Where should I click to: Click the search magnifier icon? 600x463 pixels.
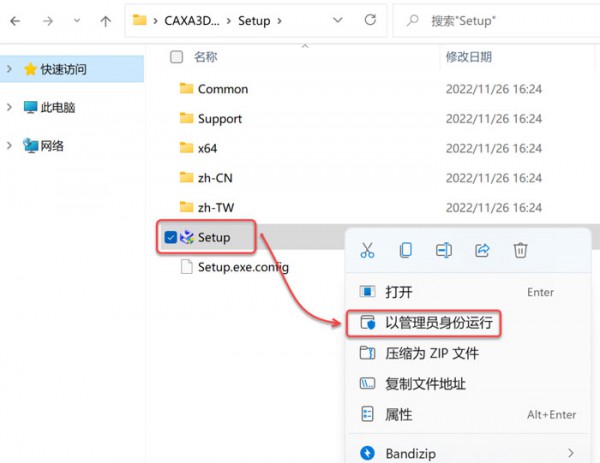[x=412, y=20]
